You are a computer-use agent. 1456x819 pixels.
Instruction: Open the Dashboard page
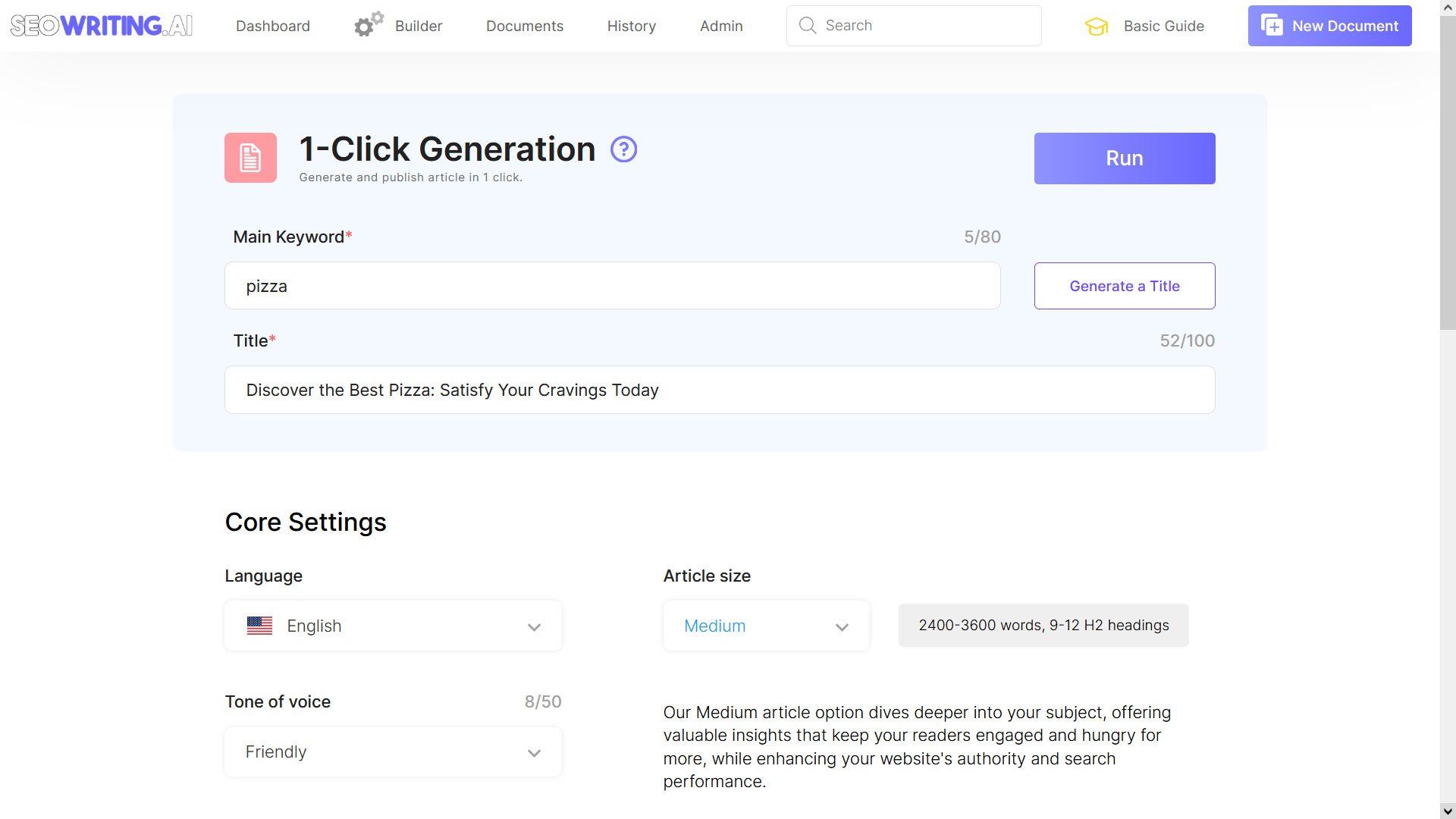click(272, 25)
